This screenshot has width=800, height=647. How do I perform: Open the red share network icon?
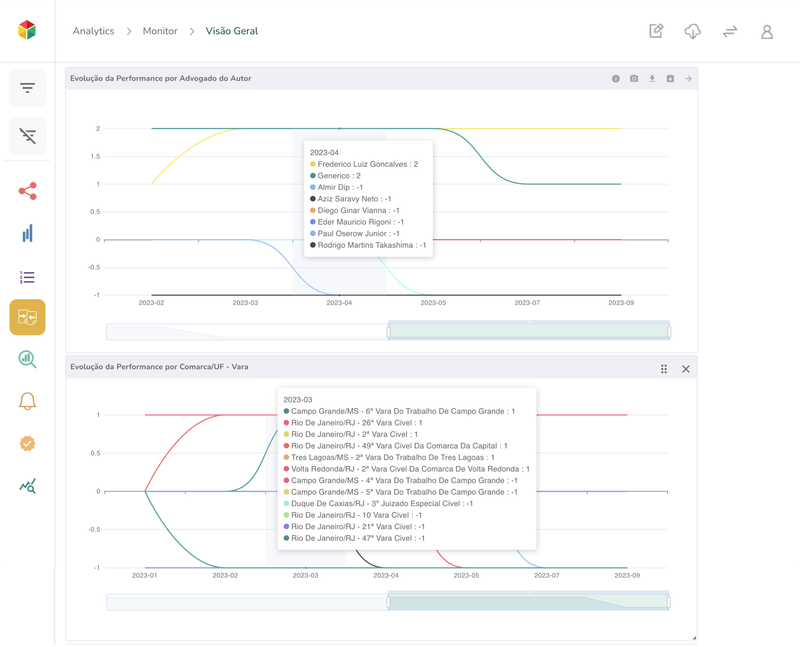click(x=27, y=191)
